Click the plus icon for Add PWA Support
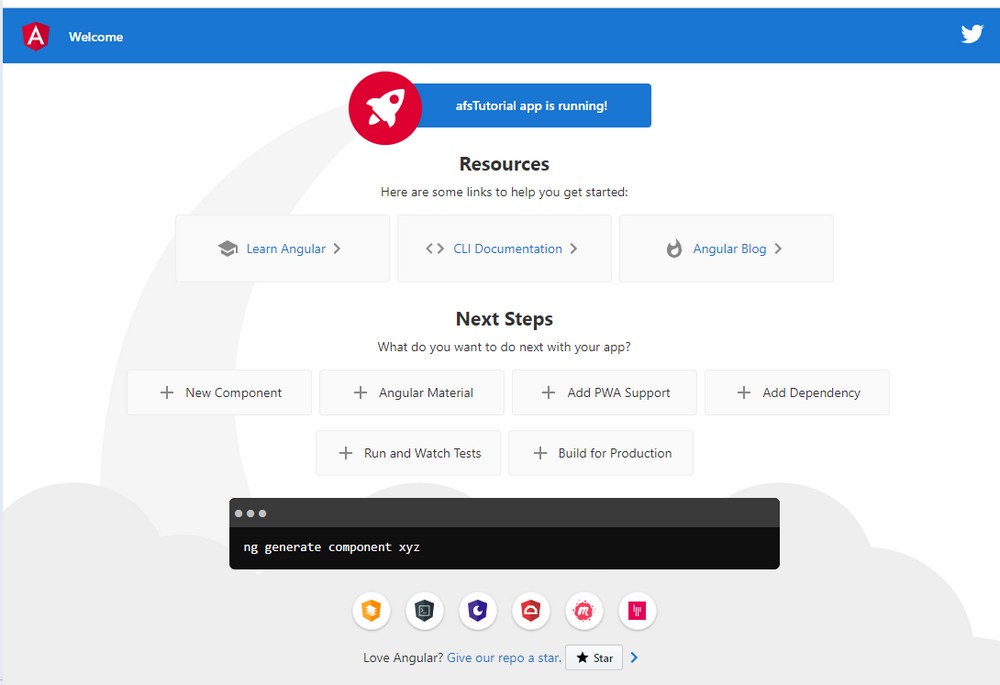Viewport: 1000px width, 685px height. [x=548, y=393]
